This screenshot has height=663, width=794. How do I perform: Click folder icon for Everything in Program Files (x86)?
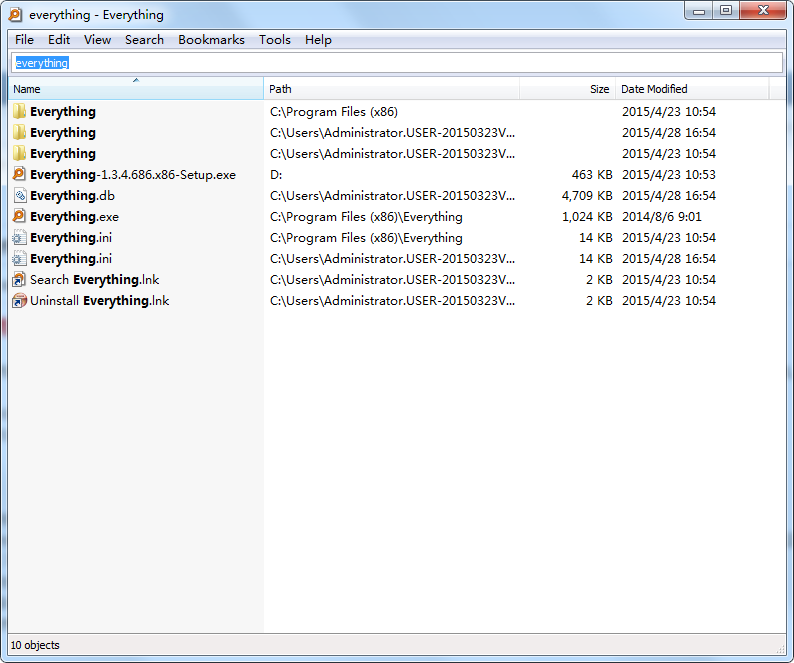(19, 111)
